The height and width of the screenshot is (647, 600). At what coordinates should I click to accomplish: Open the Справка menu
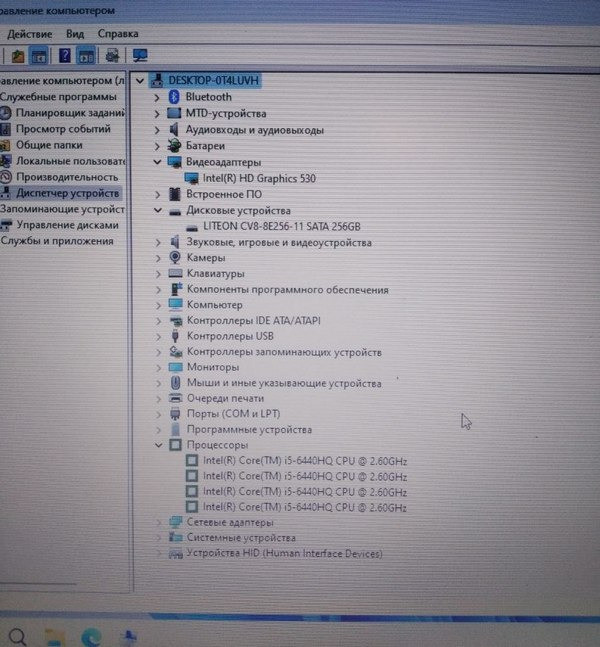point(118,34)
